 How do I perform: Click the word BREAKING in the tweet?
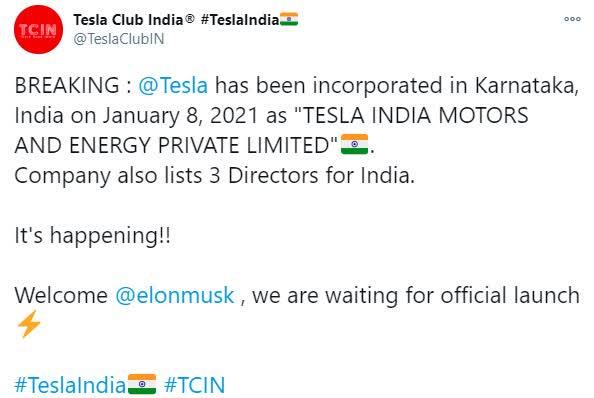point(67,85)
